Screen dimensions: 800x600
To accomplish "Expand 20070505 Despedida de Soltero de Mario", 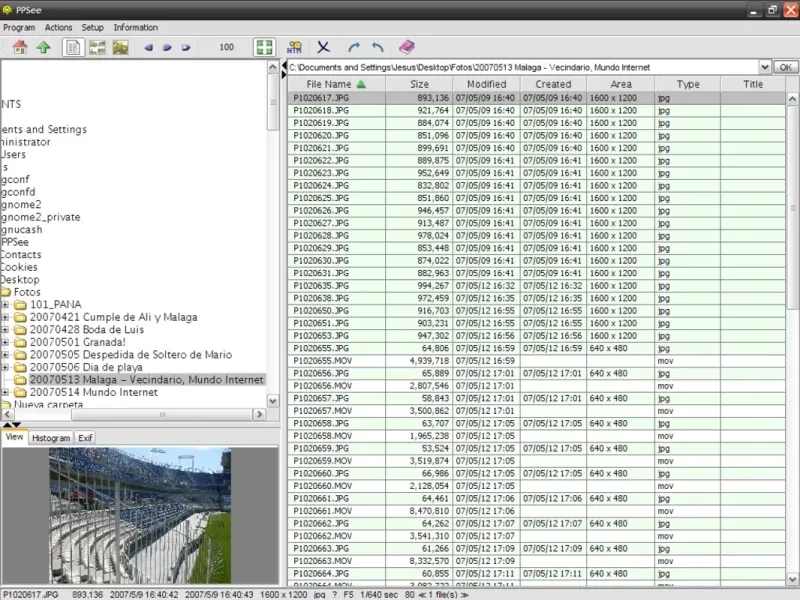I will (5, 355).
